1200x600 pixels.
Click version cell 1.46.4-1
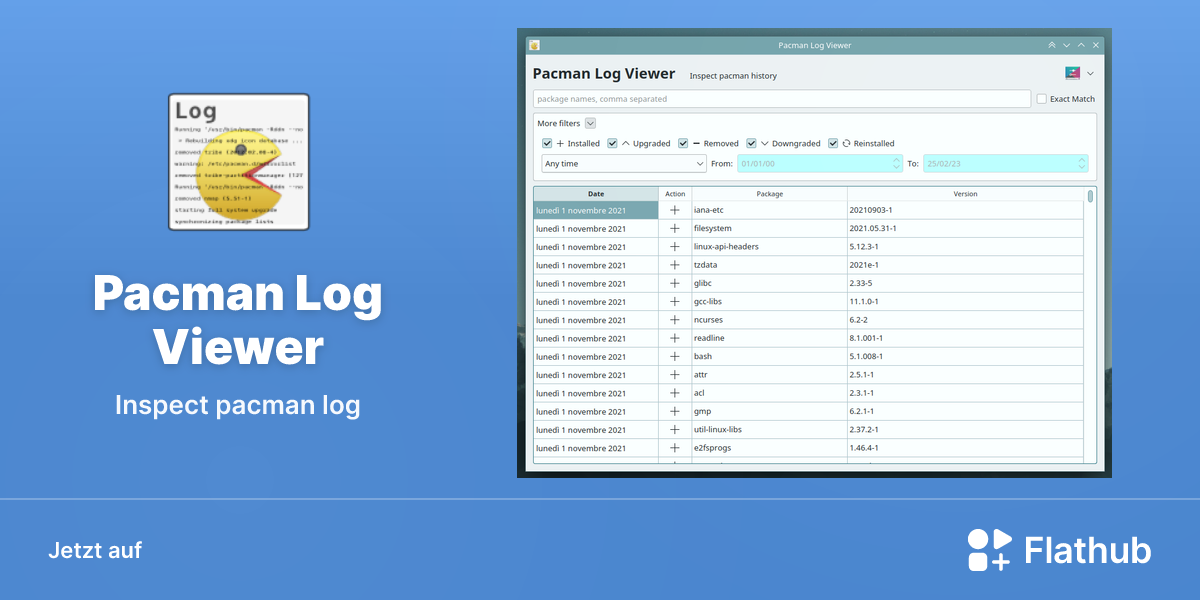pos(965,448)
